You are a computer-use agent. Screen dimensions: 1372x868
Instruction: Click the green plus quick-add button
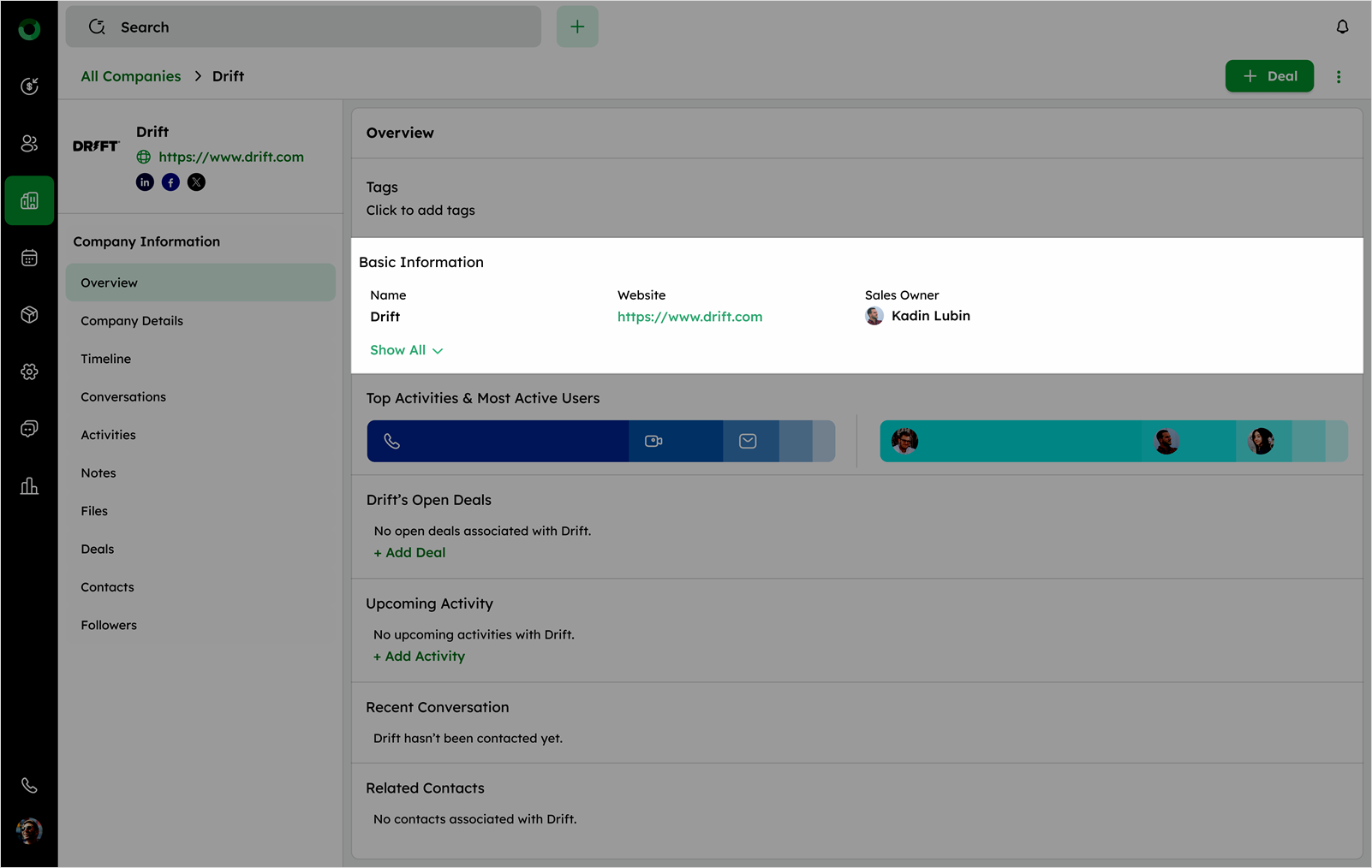coord(577,27)
